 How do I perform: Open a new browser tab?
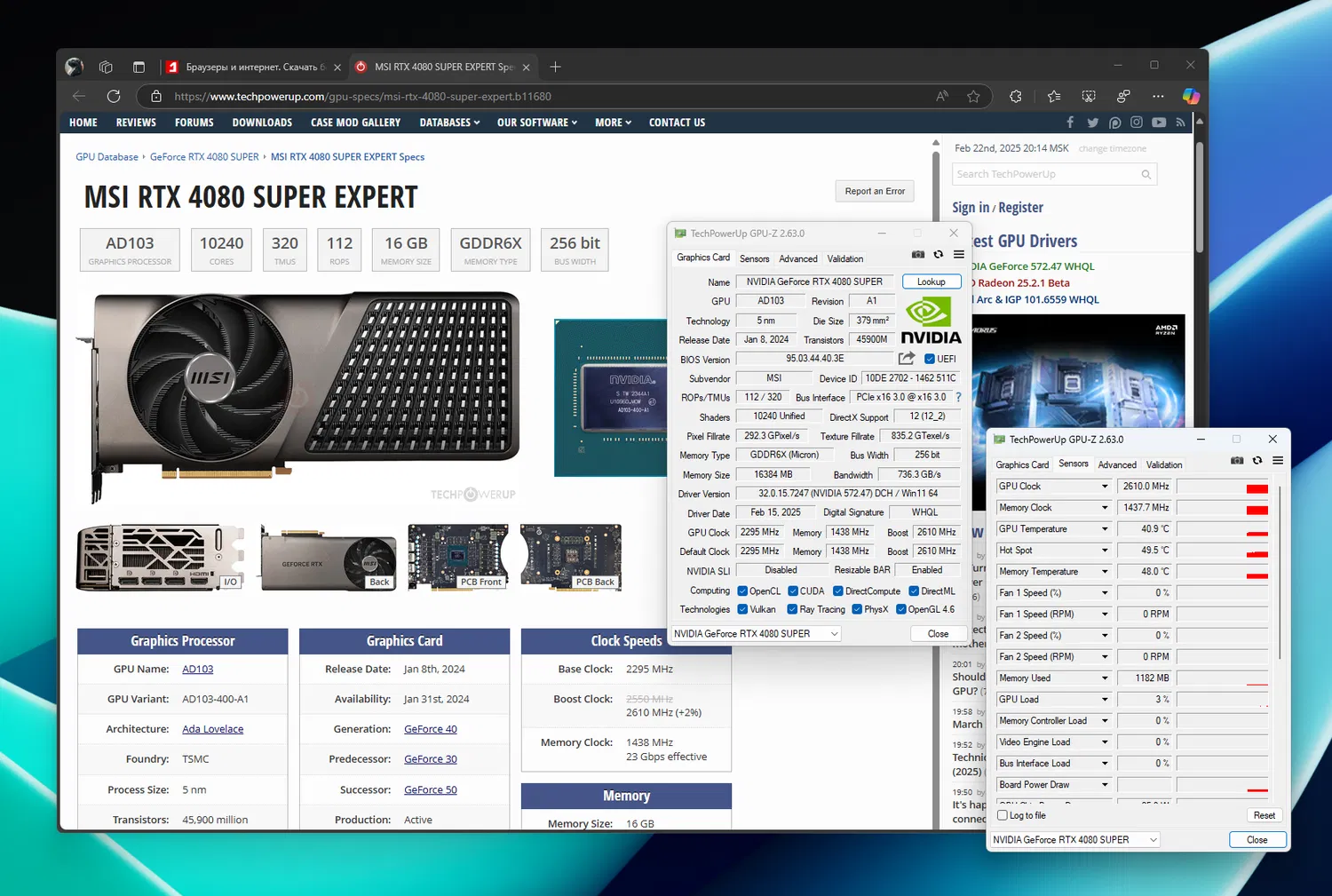pyautogui.click(x=555, y=67)
